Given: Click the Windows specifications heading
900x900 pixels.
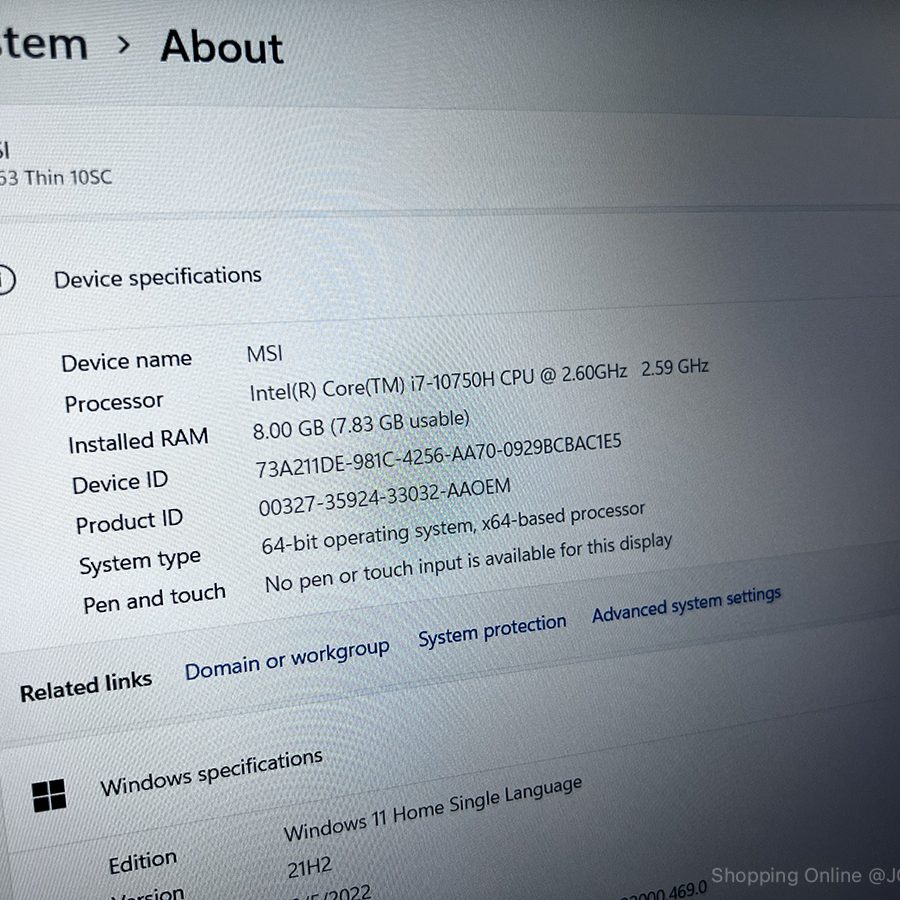Looking at the screenshot, I should click(211, 773).
